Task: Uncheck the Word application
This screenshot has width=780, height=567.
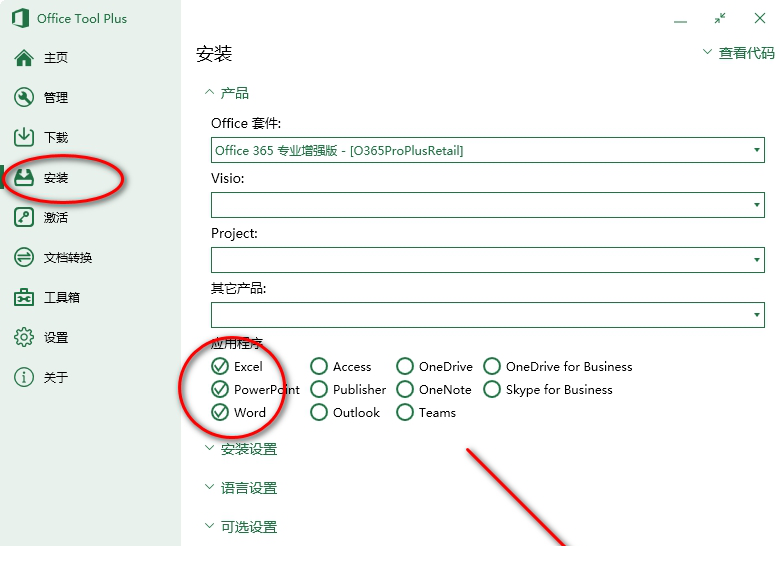Action: coord(220,412)
